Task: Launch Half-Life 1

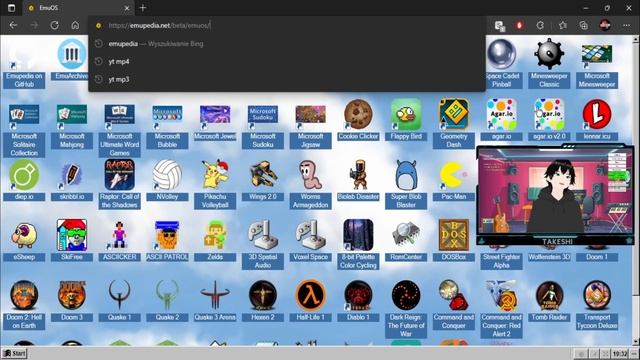Action: (311, 301)
